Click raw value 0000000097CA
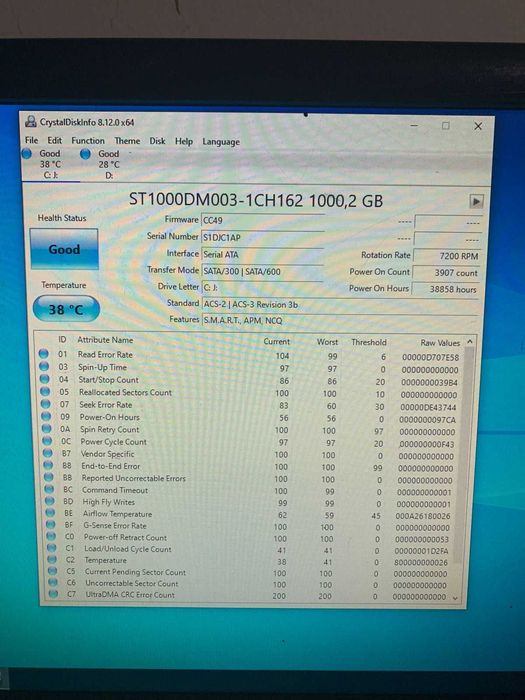Image resolution: width=525 pixels, height=700 pixels. [x=427, y=420]
